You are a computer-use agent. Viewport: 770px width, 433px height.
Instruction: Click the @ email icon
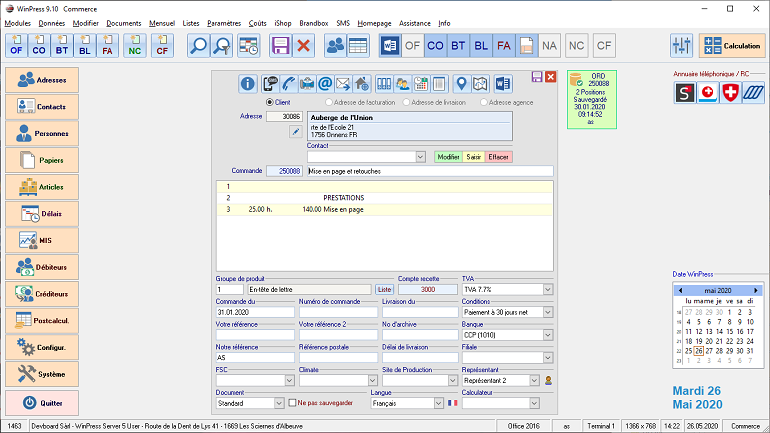pos(325,84)
